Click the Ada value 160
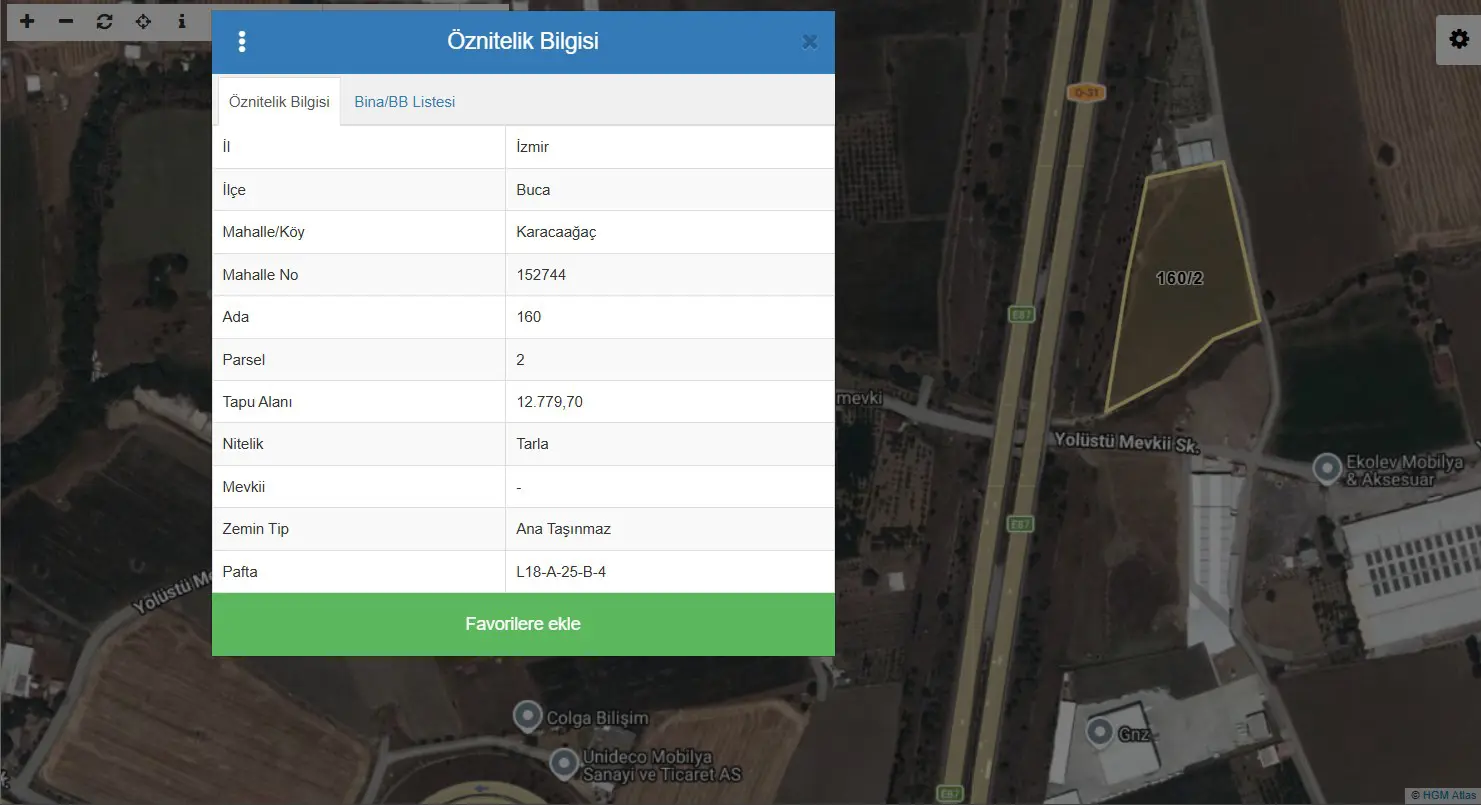Image resolution: width=1481 pixels, height=805 pixels. pyautogui.click(x=528, y=317)
